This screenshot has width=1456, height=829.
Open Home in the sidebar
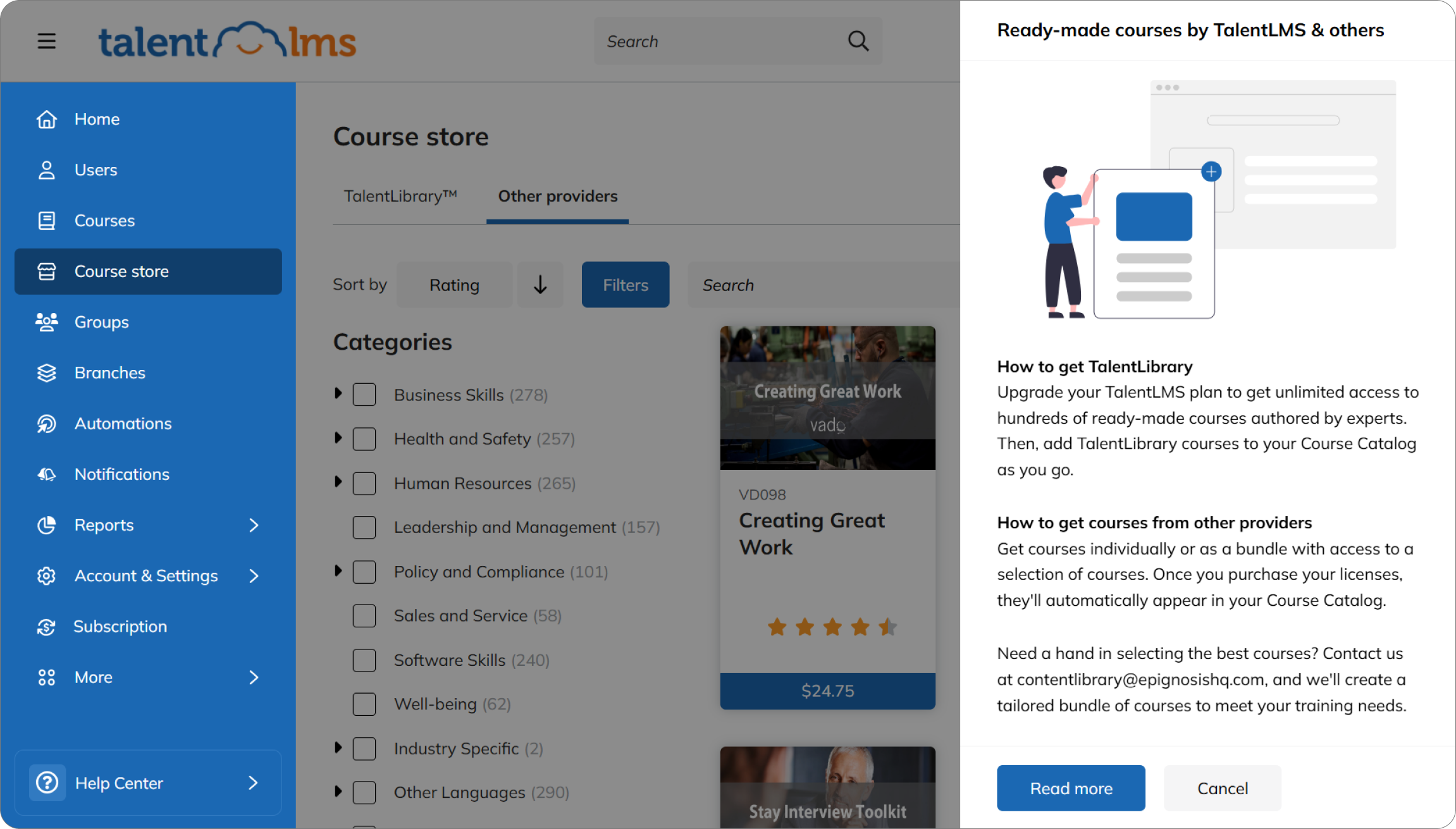tap(148, 119)
